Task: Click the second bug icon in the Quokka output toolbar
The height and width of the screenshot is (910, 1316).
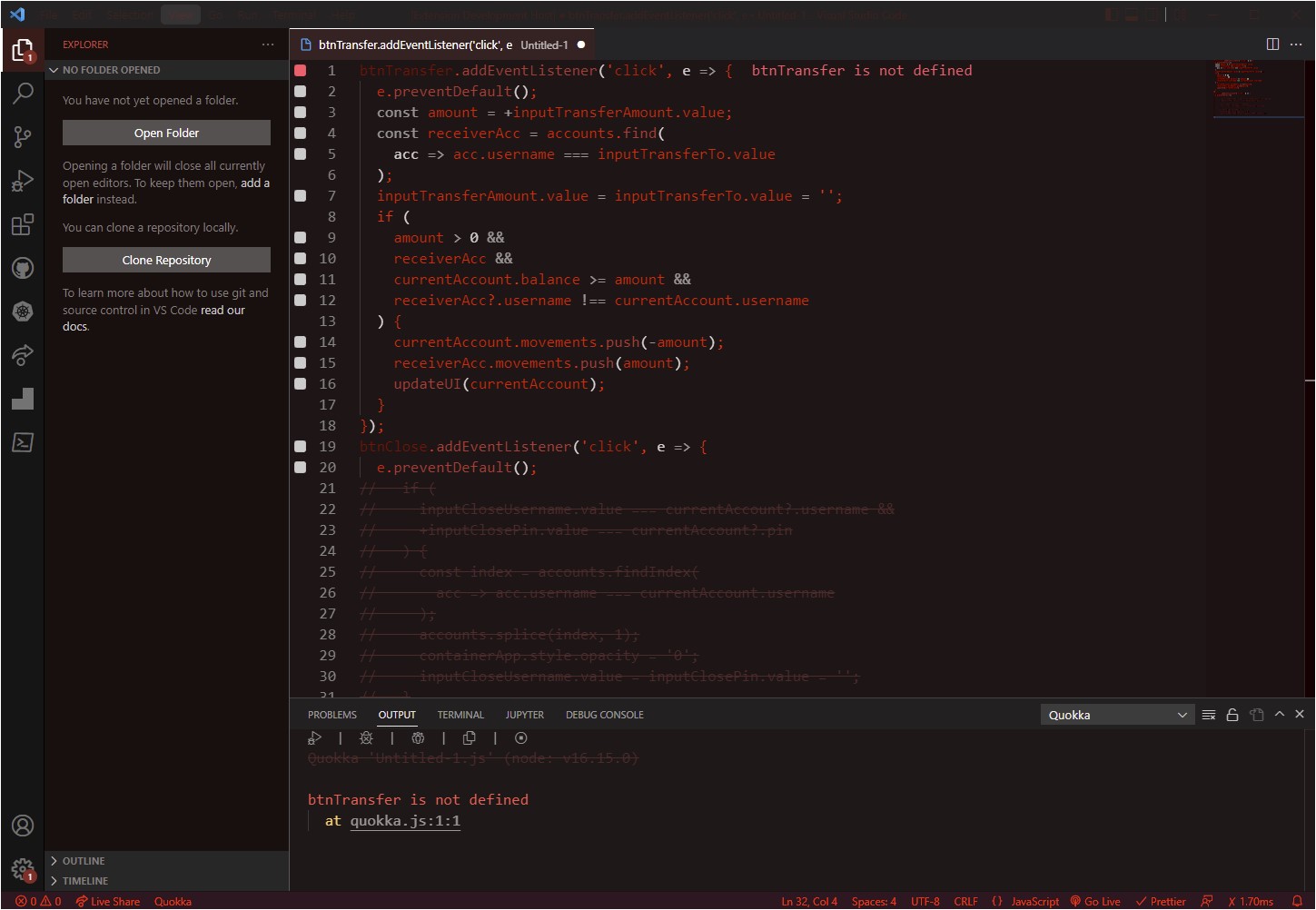Action: pos(418,738)
